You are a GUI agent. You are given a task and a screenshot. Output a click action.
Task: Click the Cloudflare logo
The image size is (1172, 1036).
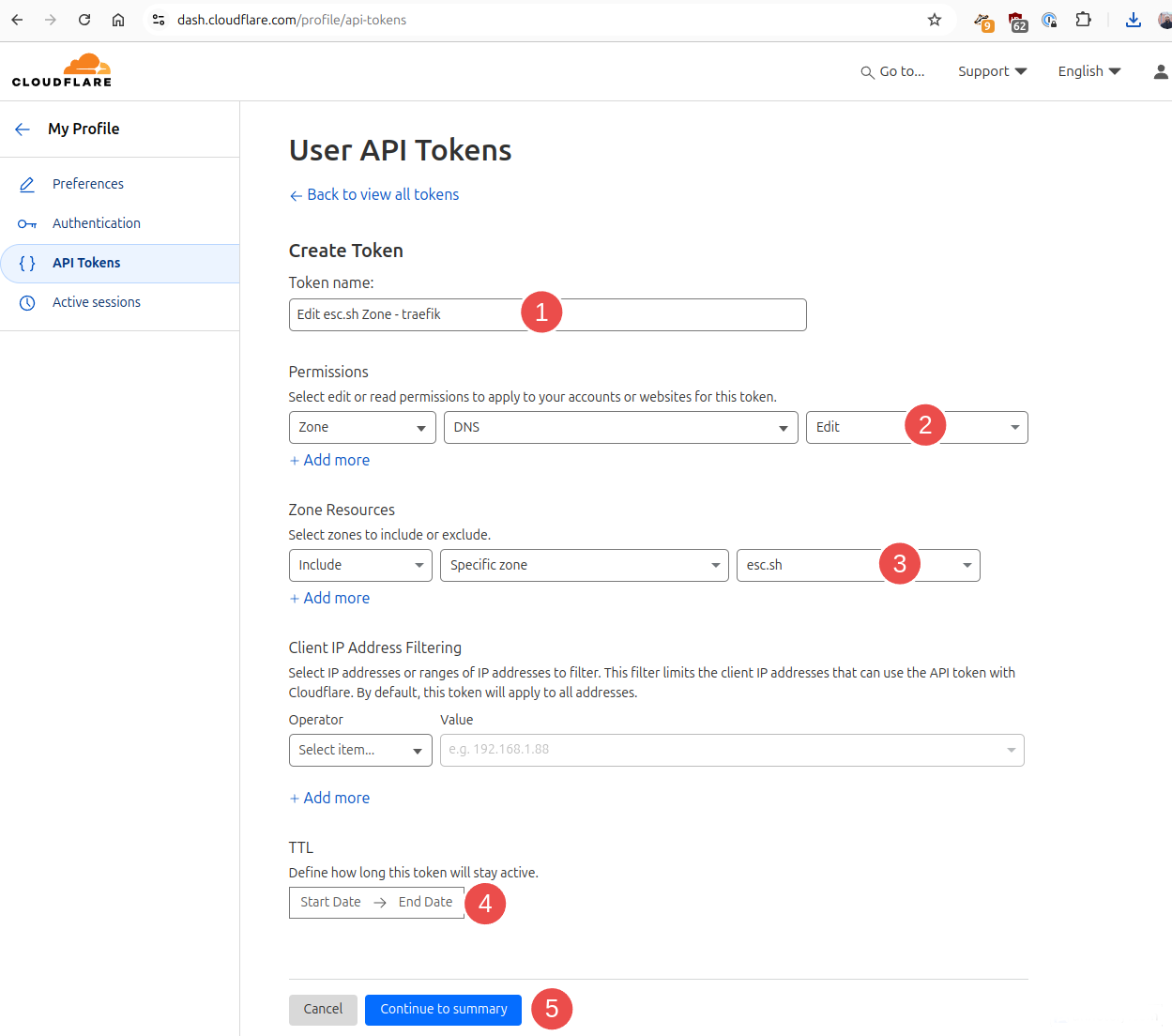tap(62, 69)
